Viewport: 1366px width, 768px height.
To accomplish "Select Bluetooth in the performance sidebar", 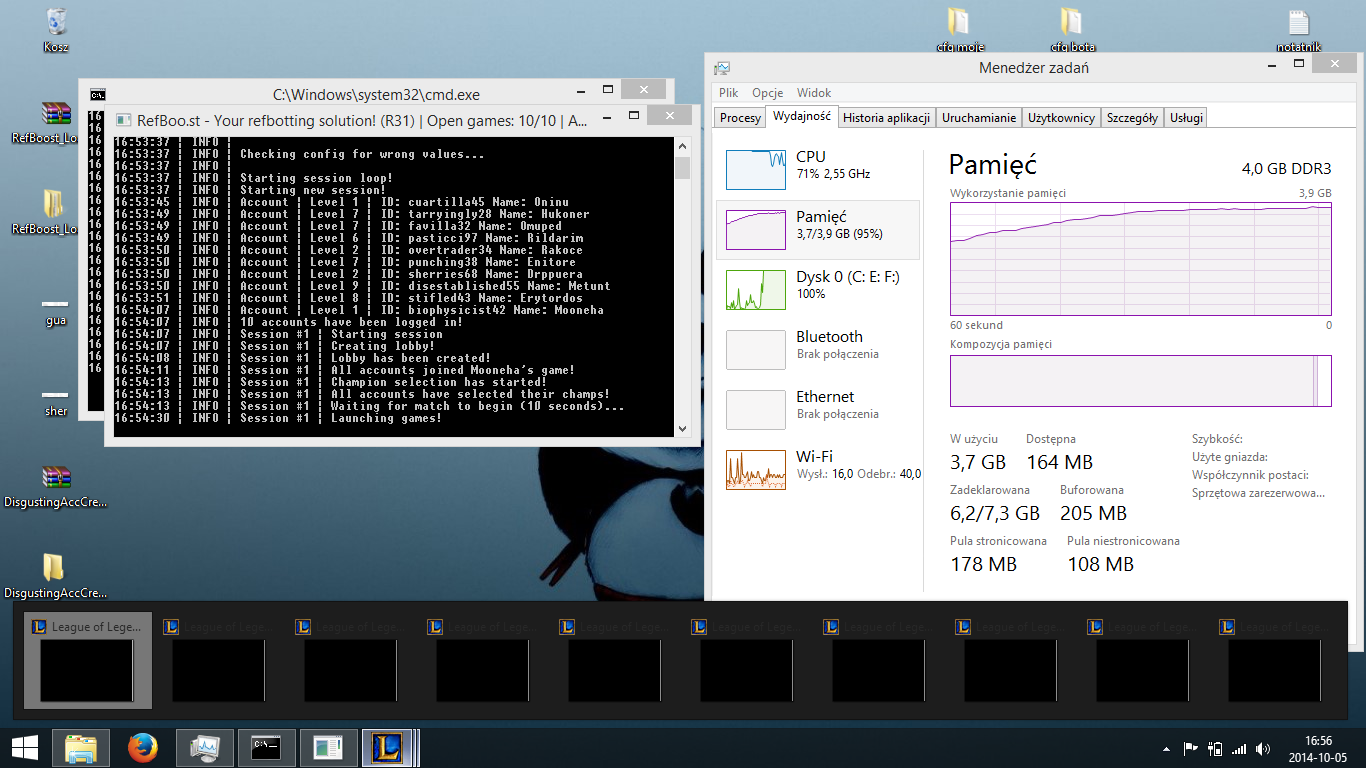I will tap(818, 348).
